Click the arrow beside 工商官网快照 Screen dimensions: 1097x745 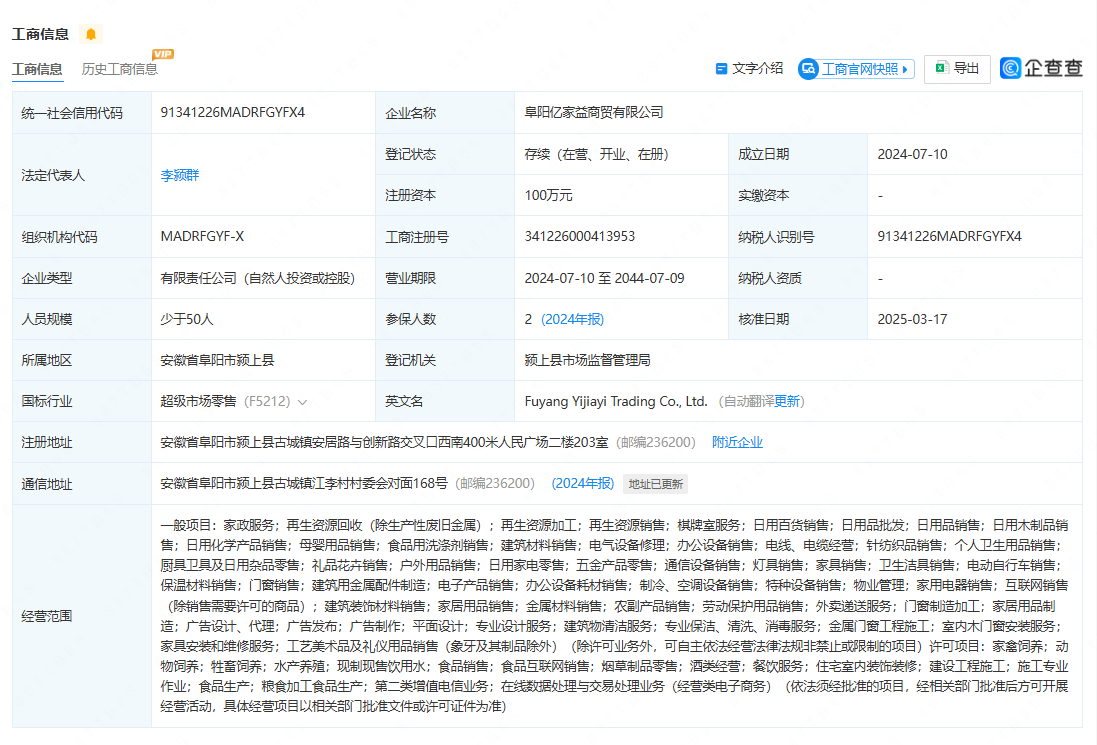click(905, 70)
